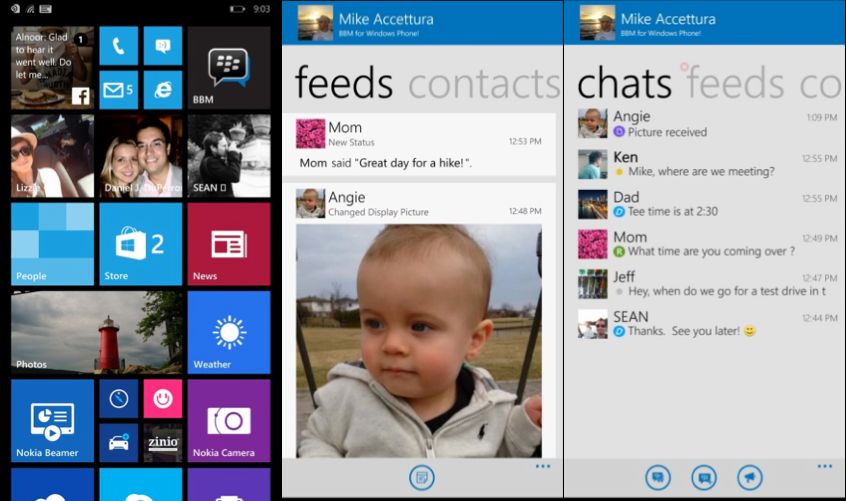
Task: Open Mom's chat 'What time are you coming over'
Action: pos(707,243)
